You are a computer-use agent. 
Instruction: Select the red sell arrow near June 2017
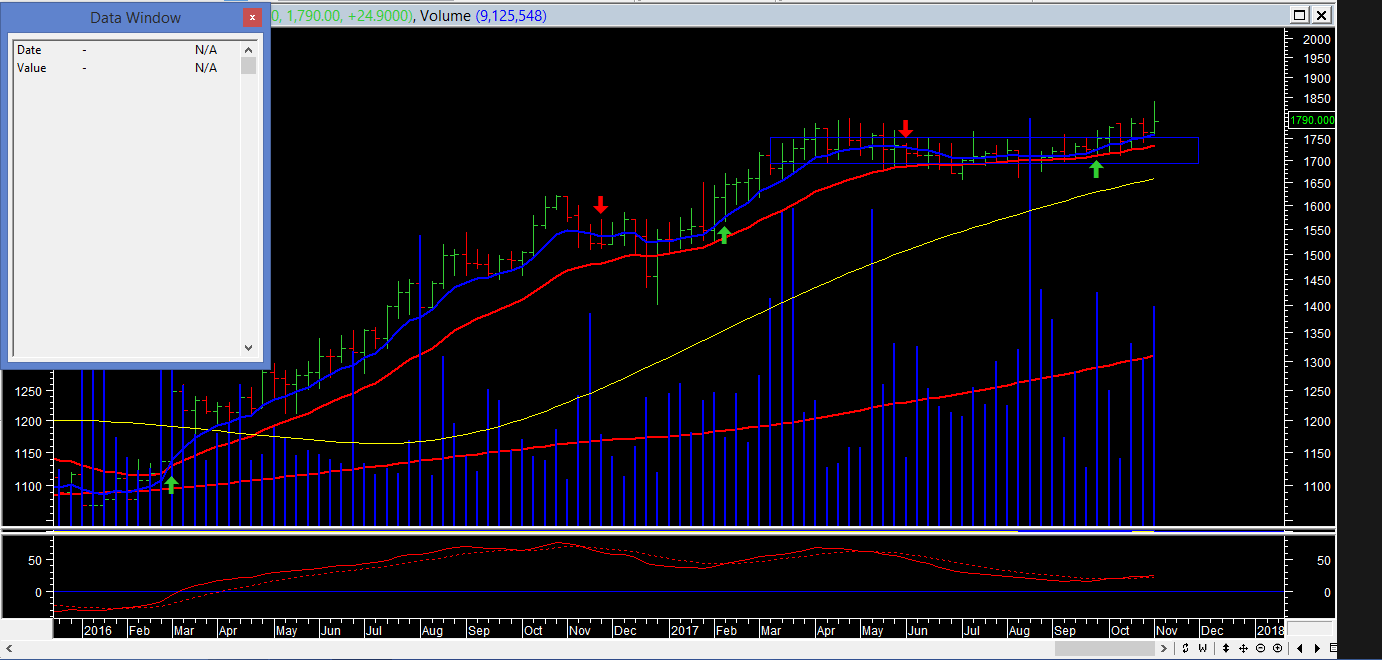905,128
